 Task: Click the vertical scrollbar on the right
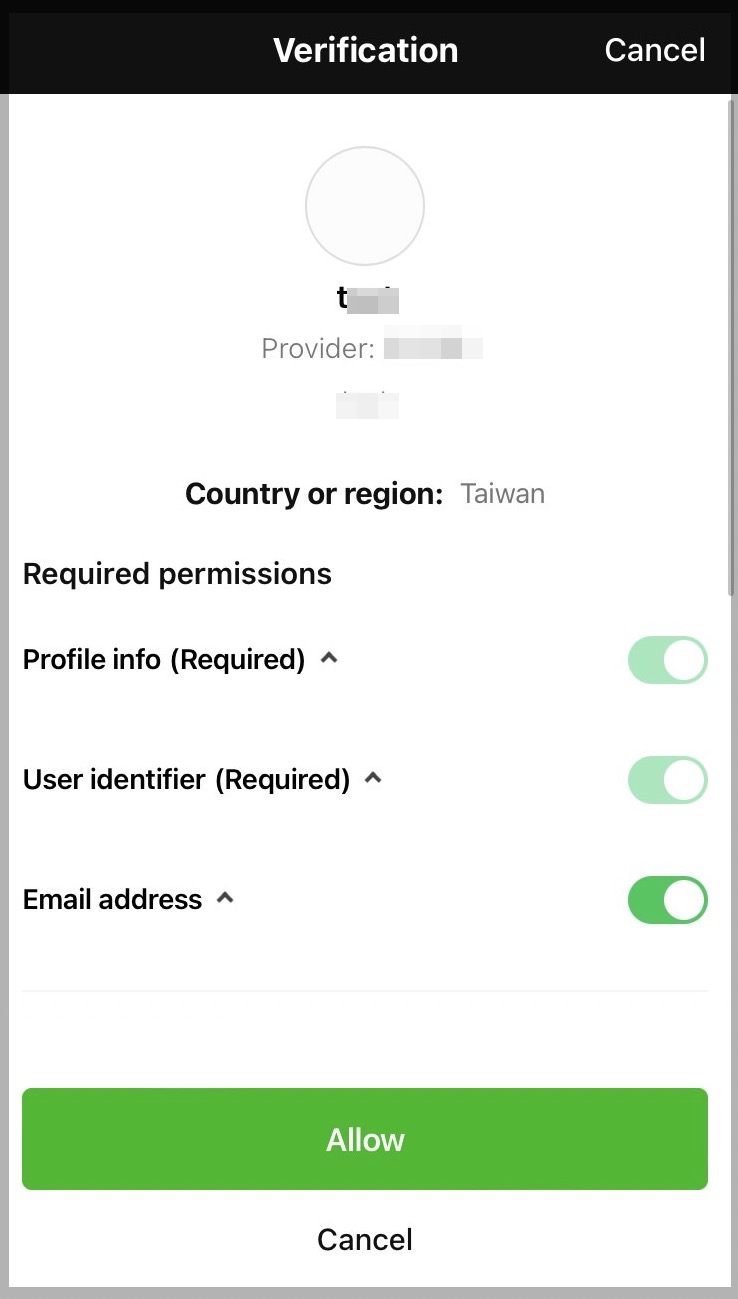click(x=731, y=346)
